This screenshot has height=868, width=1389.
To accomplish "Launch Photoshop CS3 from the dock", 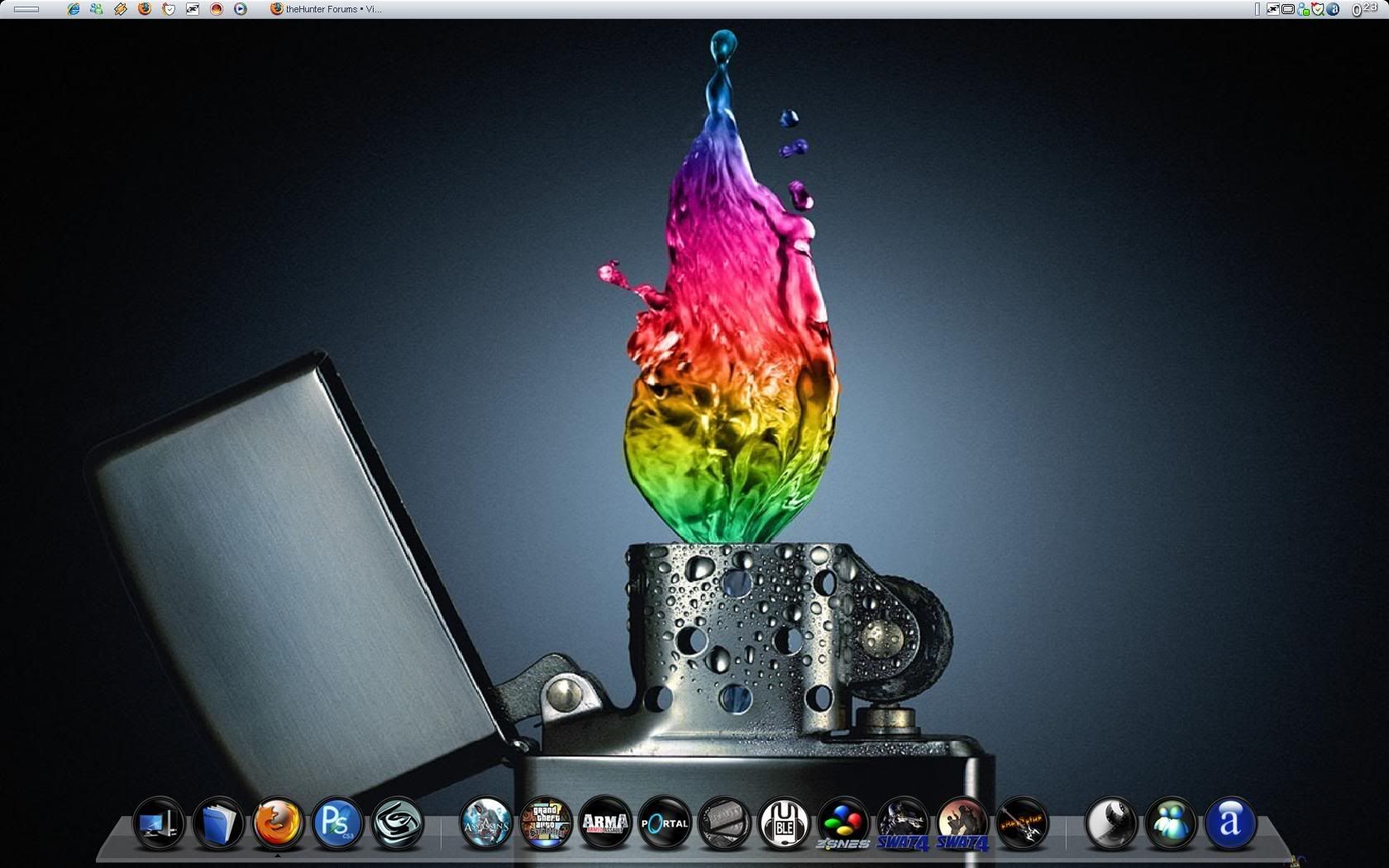I will pos(337,823).
